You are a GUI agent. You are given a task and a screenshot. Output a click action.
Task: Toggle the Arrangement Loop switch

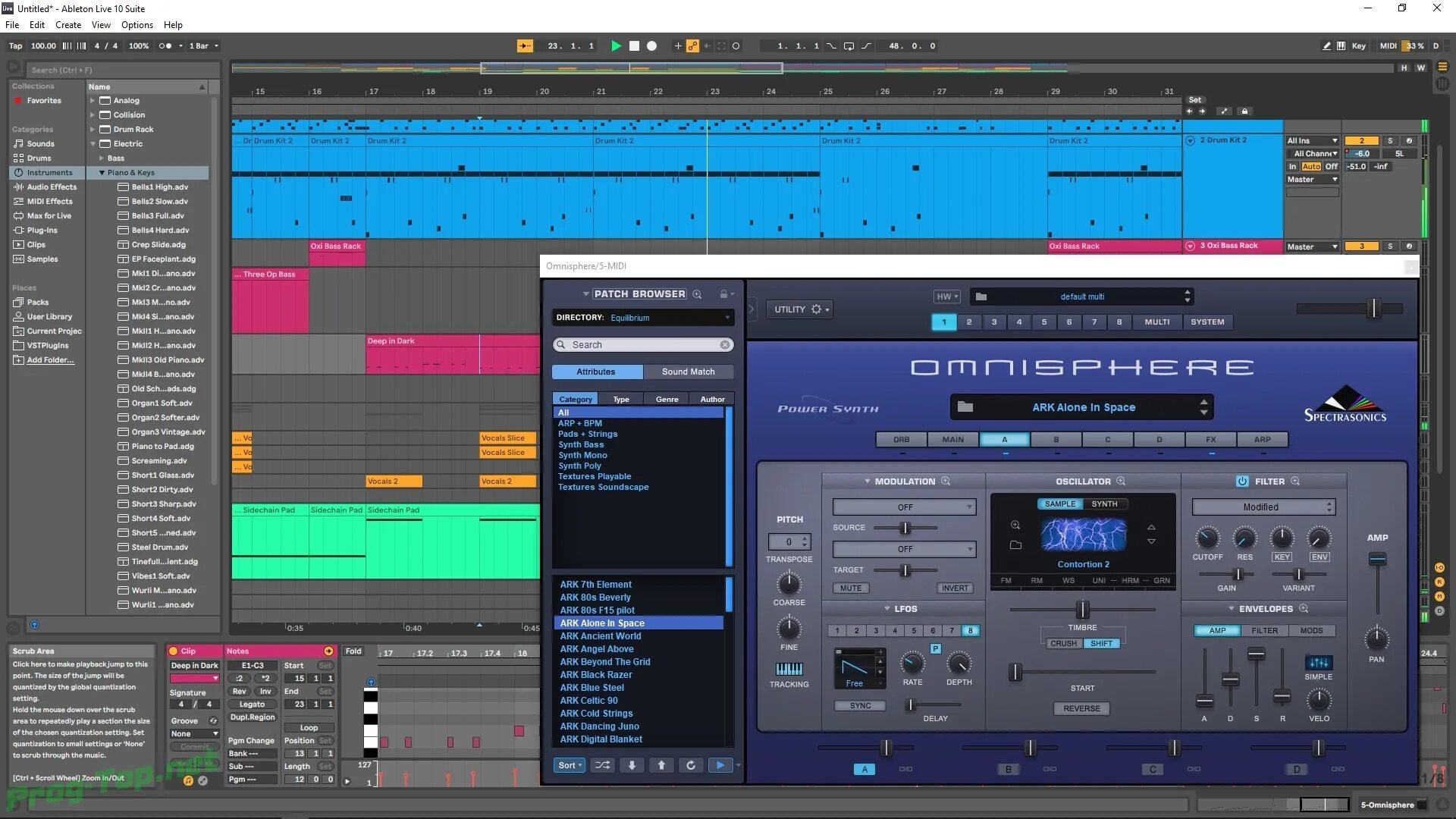coord(849,46)
